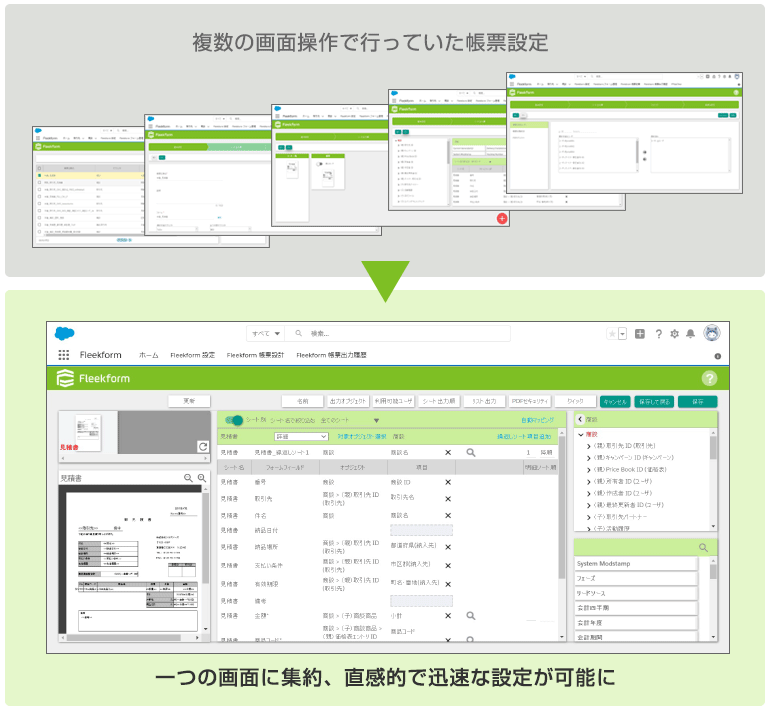Open the user profile avatar
This screenshot has height=711, width=770.
click(712, 333)
